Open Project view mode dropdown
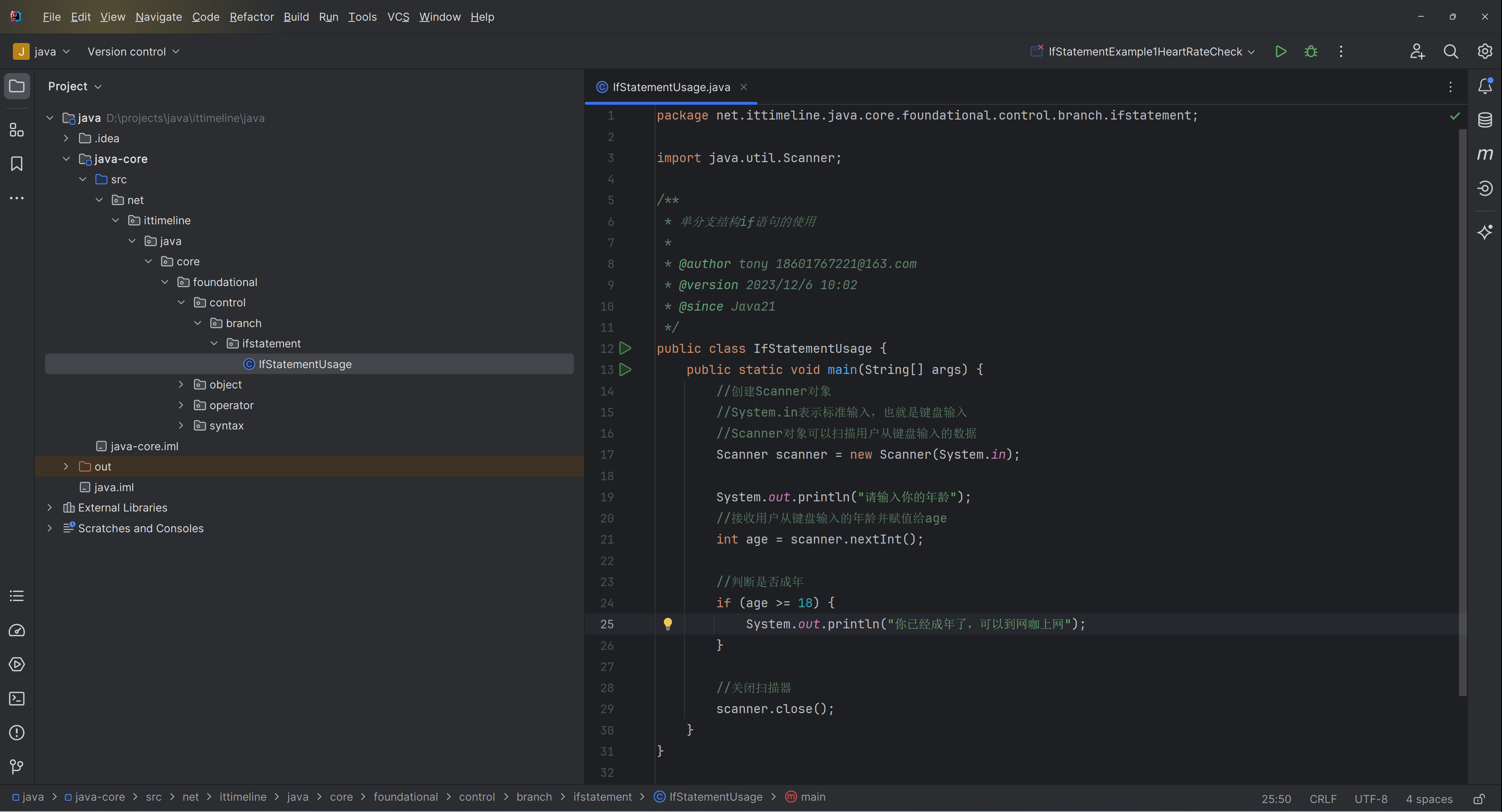This screenshot has height=812, width=1502. (75, 86)
